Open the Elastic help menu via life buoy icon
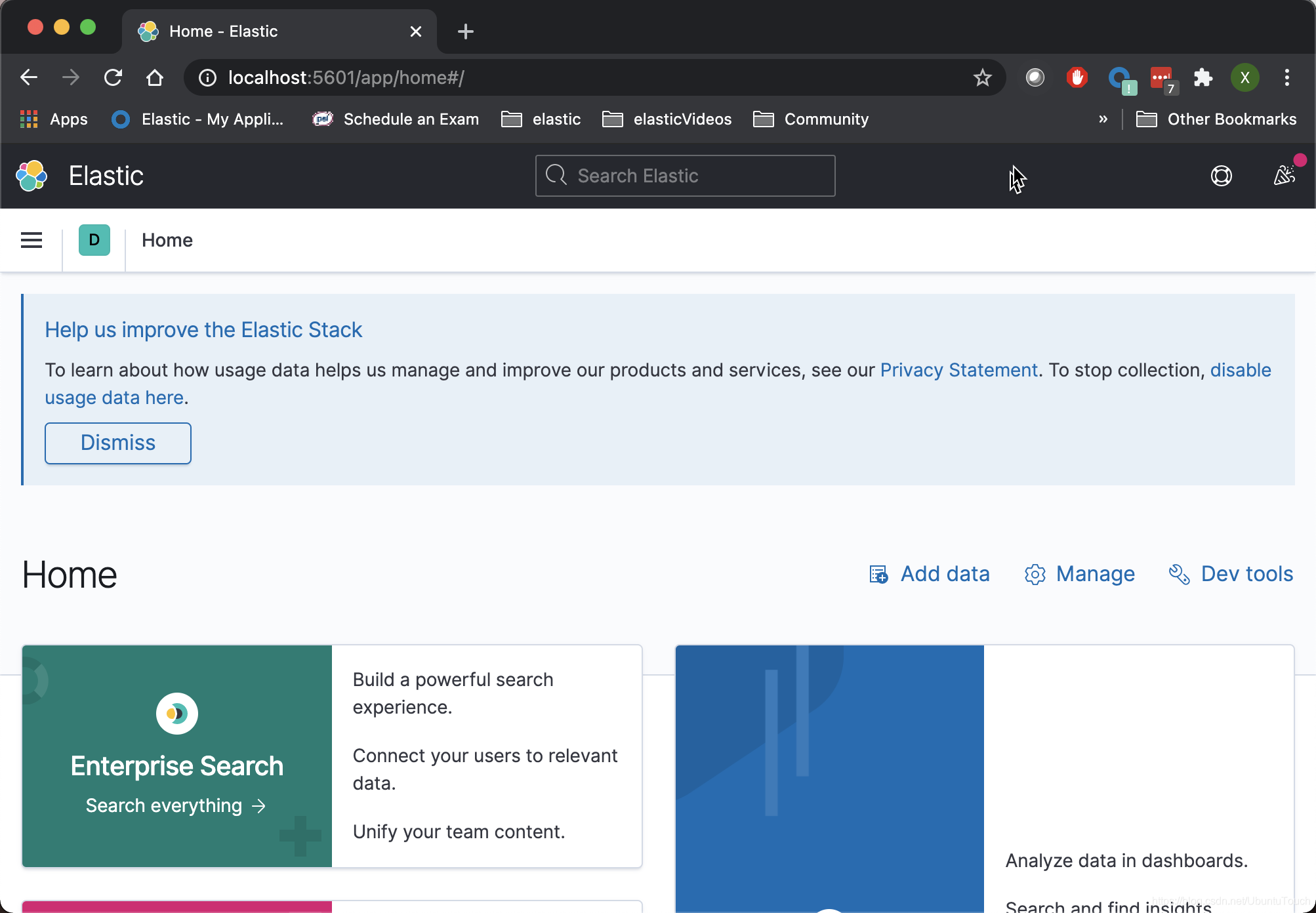The height and width of the screenshot is (913, 1316). point(1221,176)
